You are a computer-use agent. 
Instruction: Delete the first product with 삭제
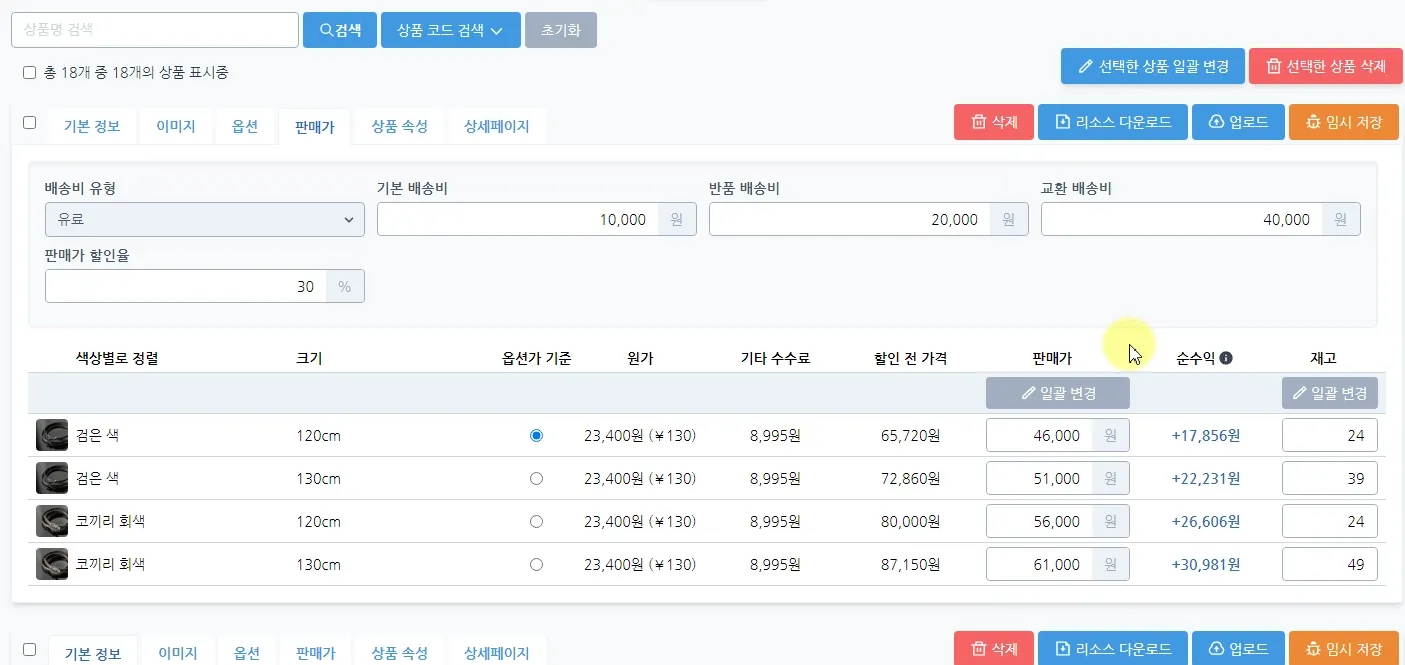(994, 122)
